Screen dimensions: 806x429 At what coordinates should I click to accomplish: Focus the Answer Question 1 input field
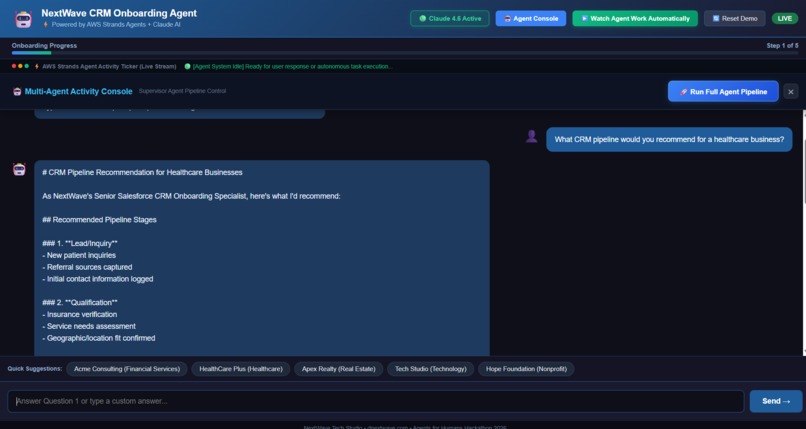tap(376, 401)
